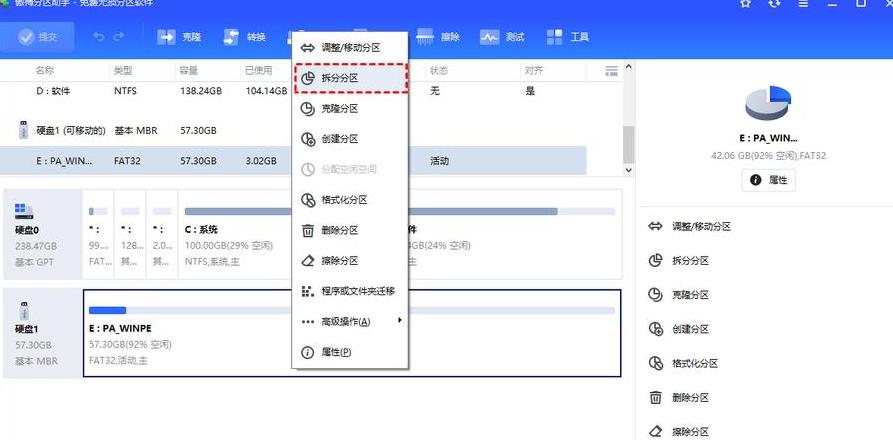Open the 擦除 (Wipe) toolbar tool
This screenshot has width=893, height=440.
click(439, 37)
